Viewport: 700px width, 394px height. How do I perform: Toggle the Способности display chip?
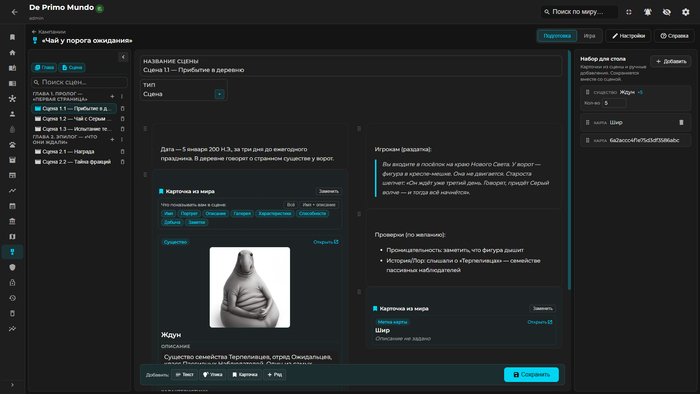click(312, 214)
